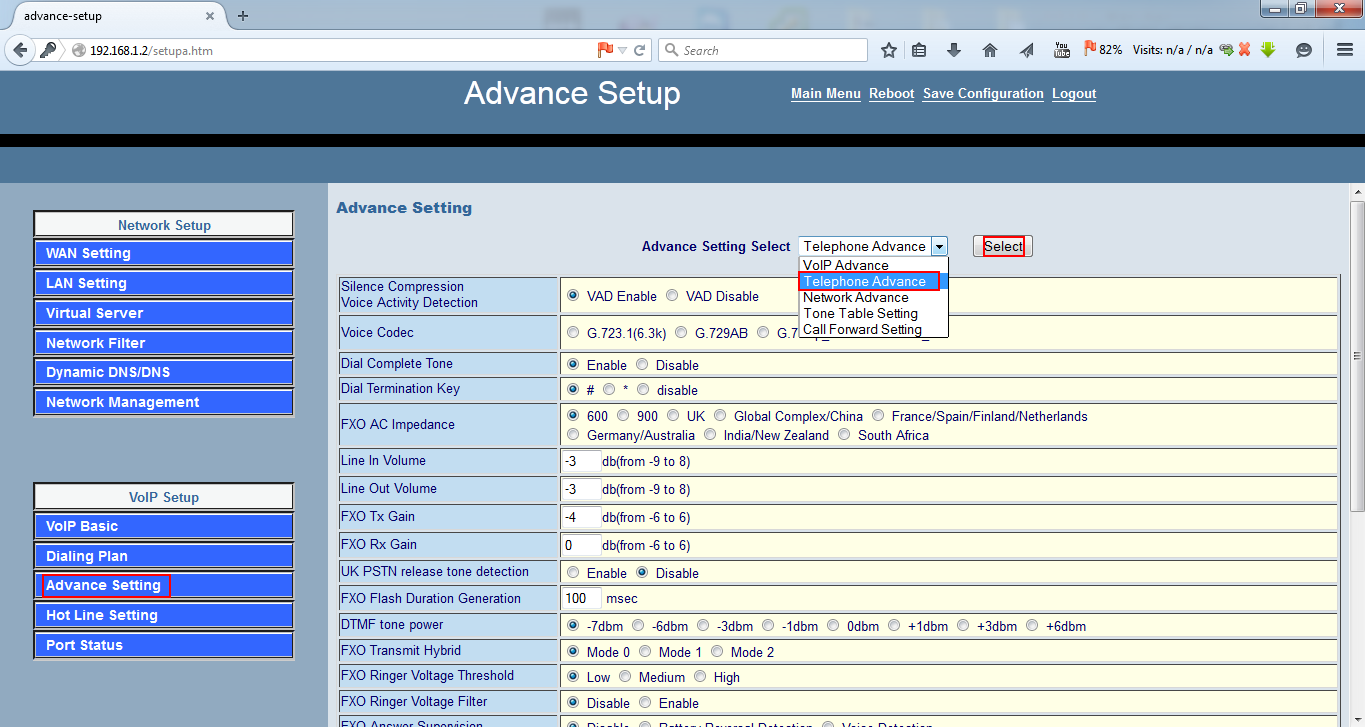The height and width of the screenshot is (727, 1365).
Task: Click the green download arrow icon
Action: [1268, 49]
